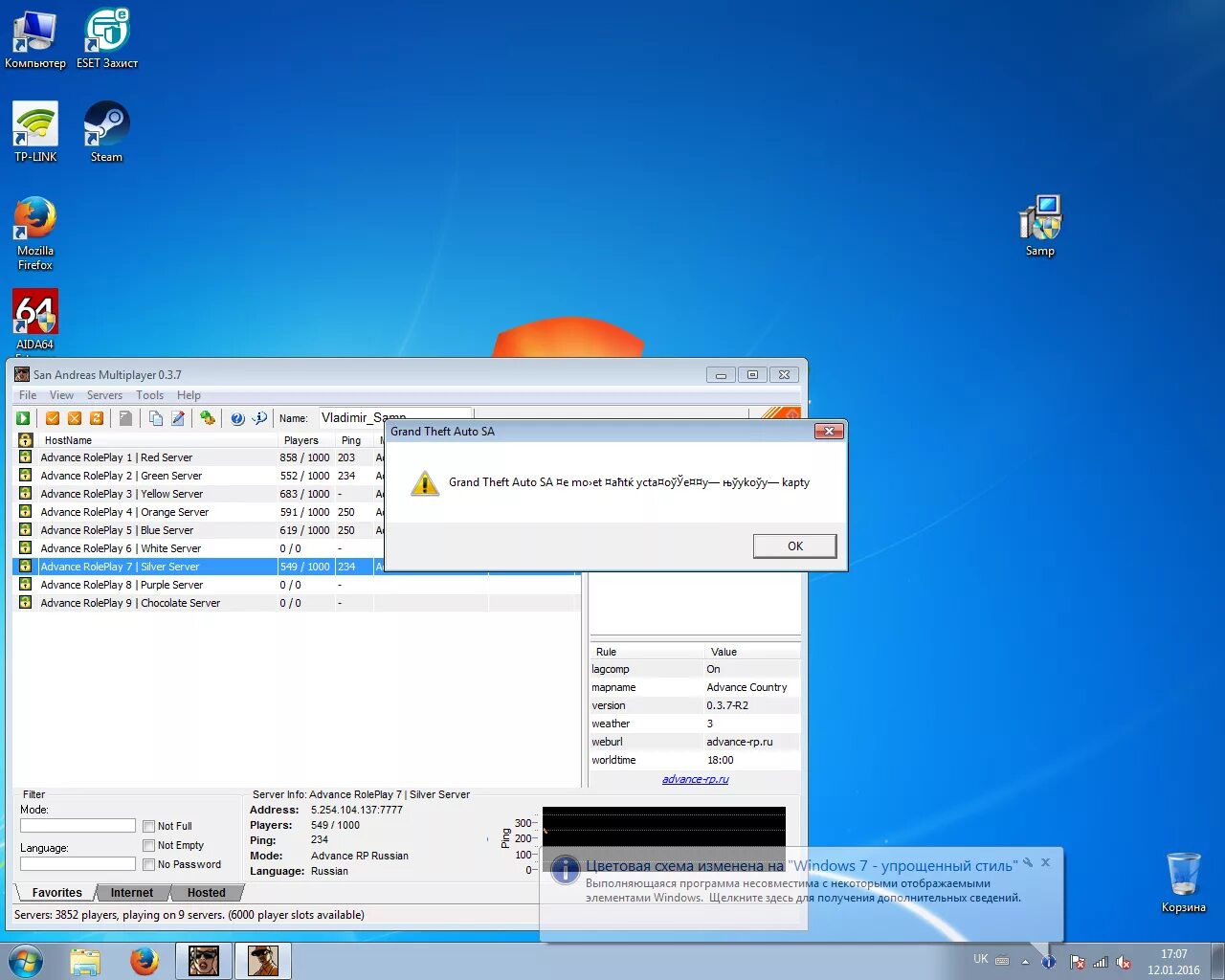Click the gray page icon in SA-MP toolbar
The width and height of the screenshot is (1225, 980).
[x=125, y=418]
